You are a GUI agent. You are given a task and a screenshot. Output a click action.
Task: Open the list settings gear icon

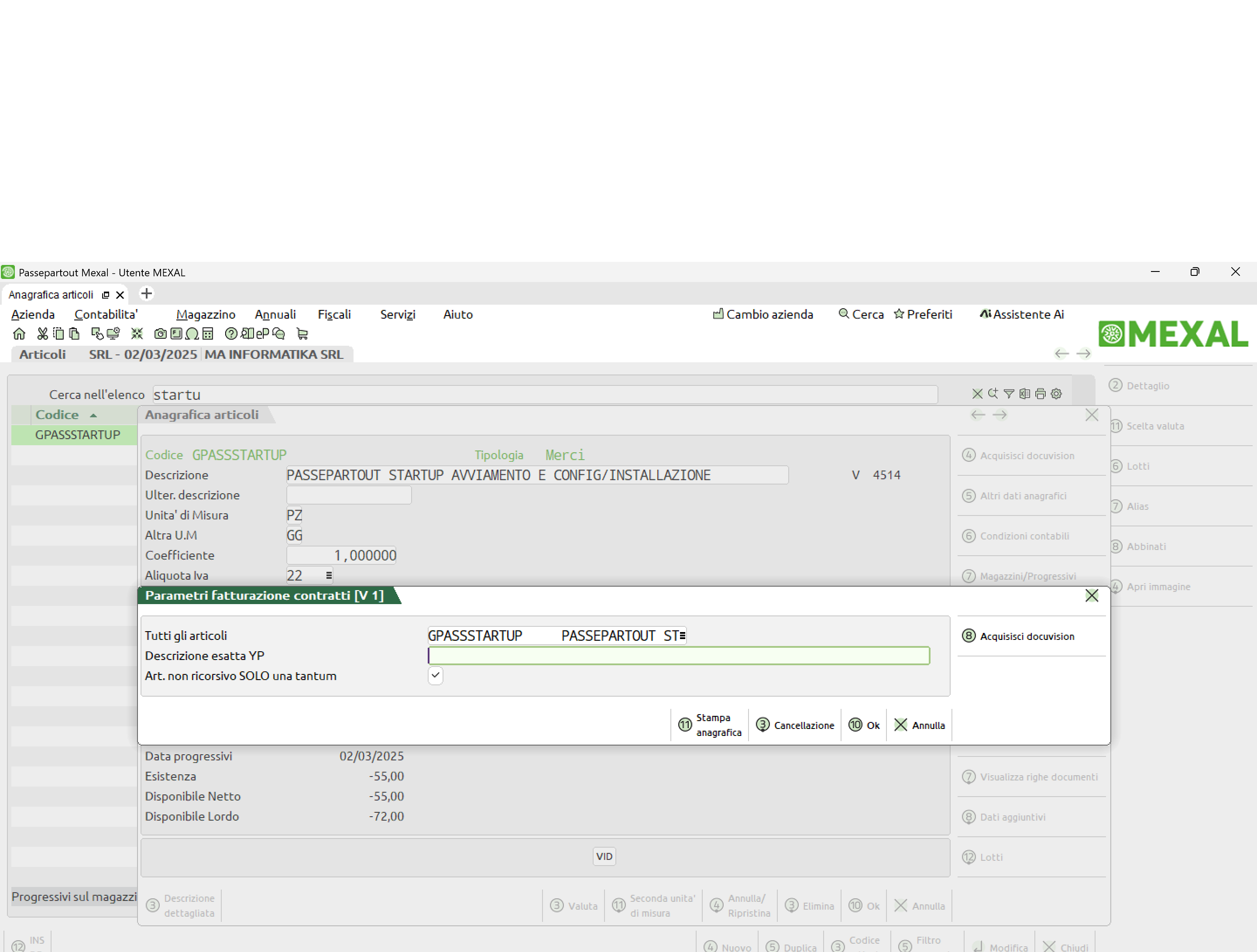coord(1056,393)
